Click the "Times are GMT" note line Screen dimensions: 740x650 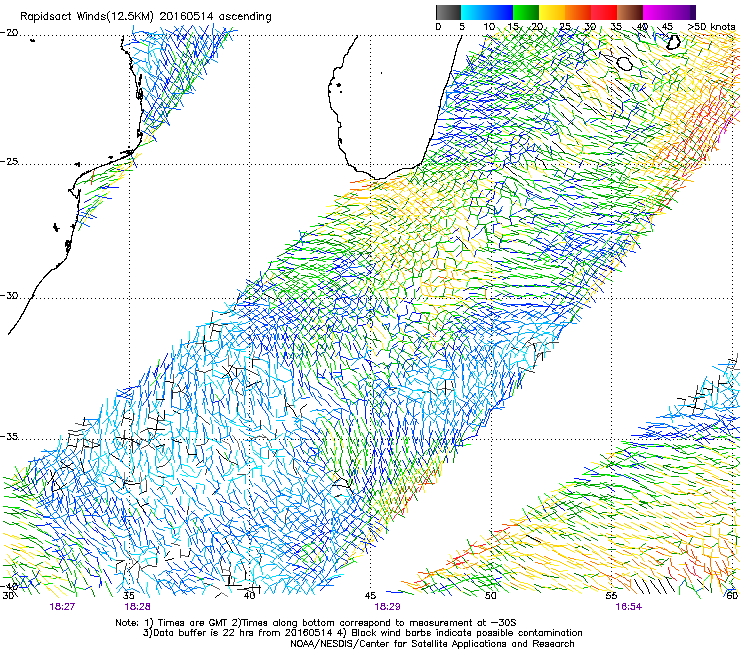point(316,623)
